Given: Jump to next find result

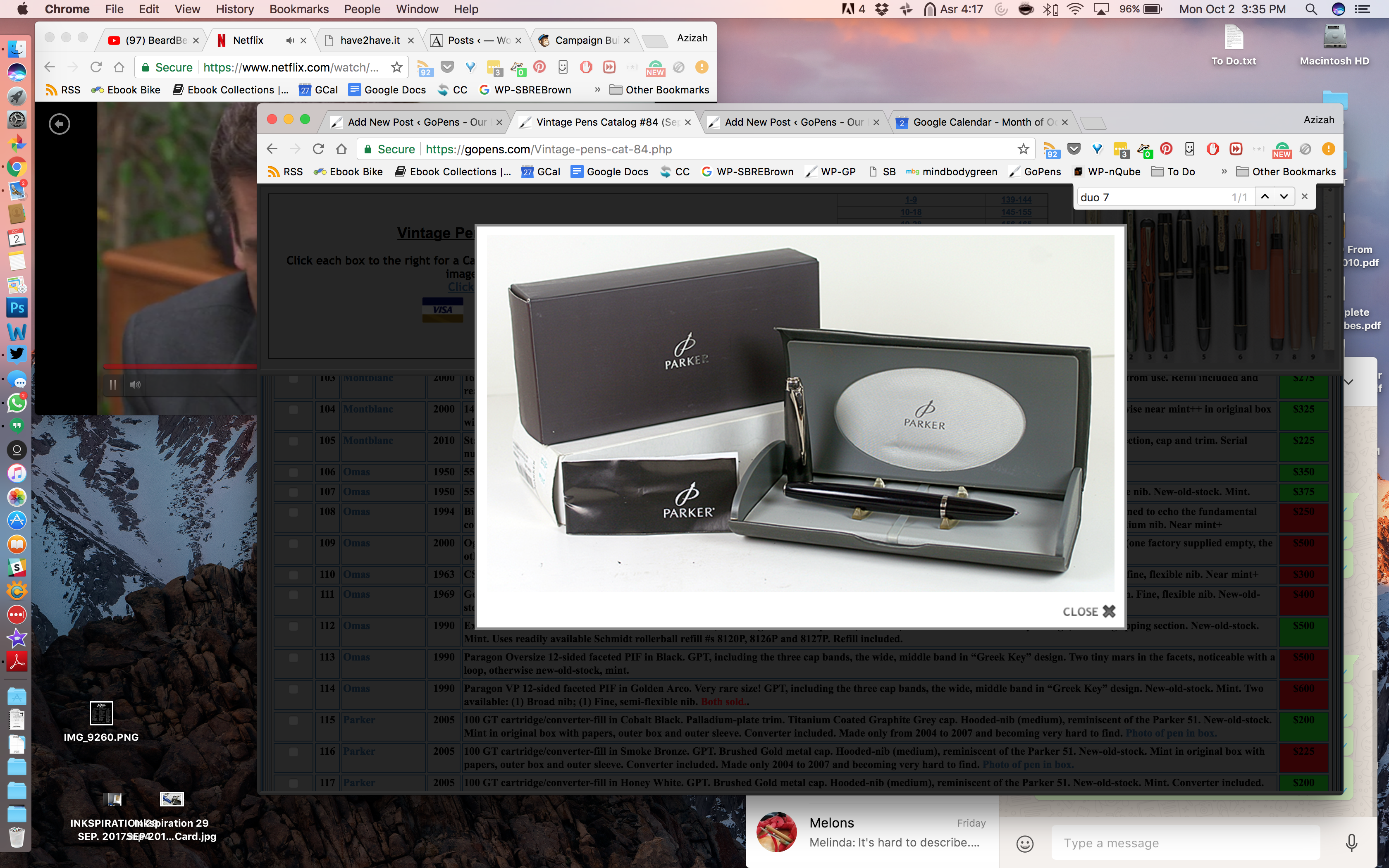Looking at the screenshot, I should 1284,196.
